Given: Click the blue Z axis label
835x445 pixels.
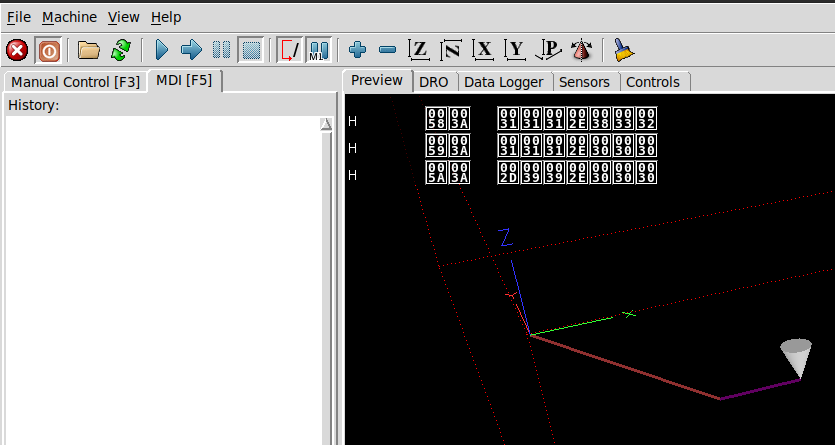Looking at the screenshot, I should click(x=505, y=237).
